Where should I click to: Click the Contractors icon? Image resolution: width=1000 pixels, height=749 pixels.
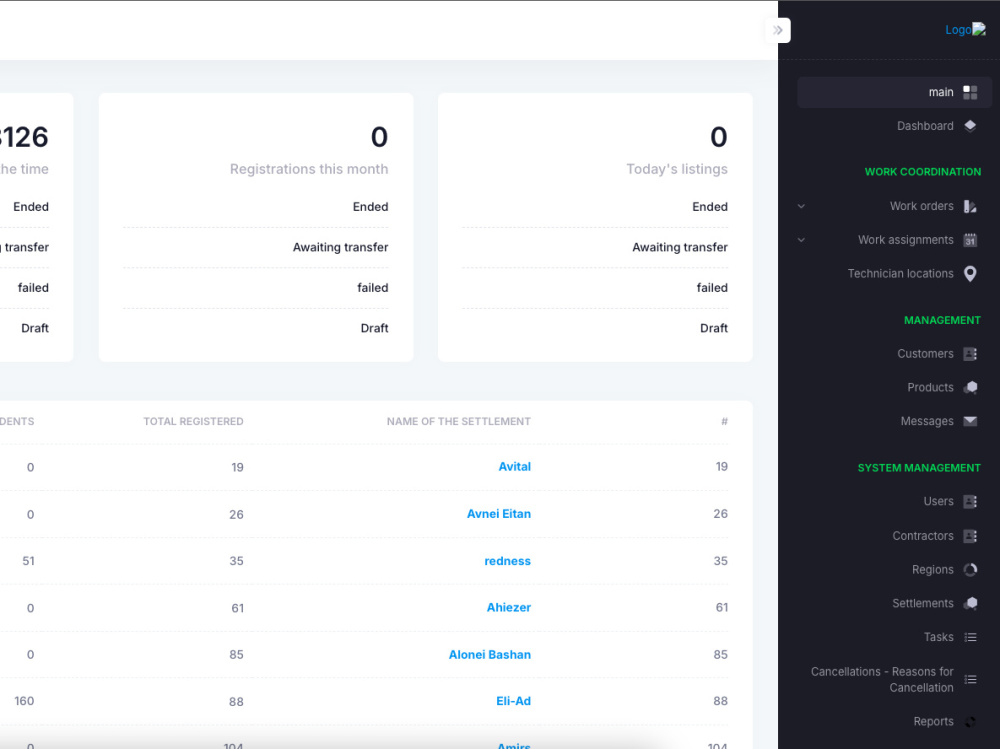pyautogui.click(x=970, y=536)
